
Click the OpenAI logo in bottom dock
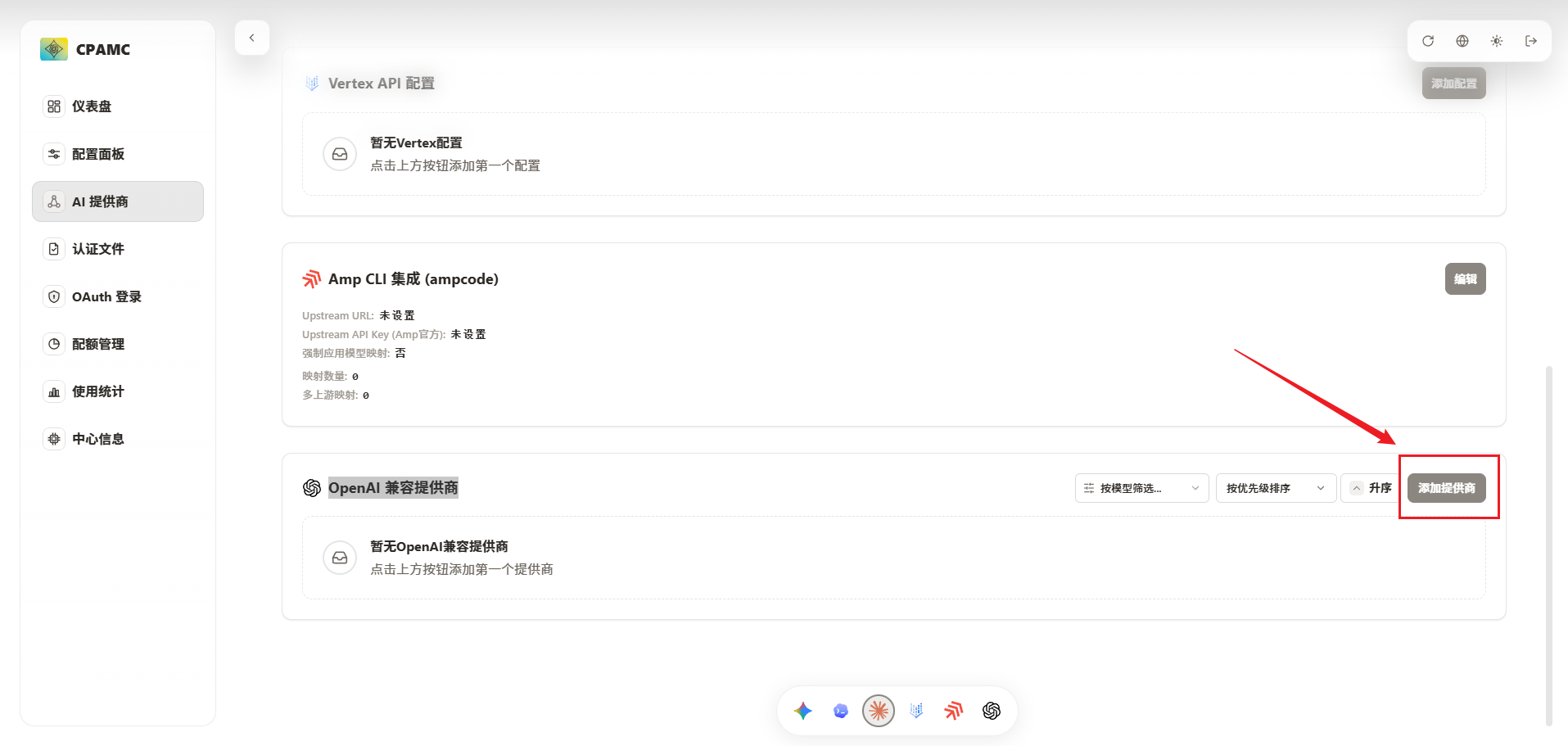click(992, 711)
